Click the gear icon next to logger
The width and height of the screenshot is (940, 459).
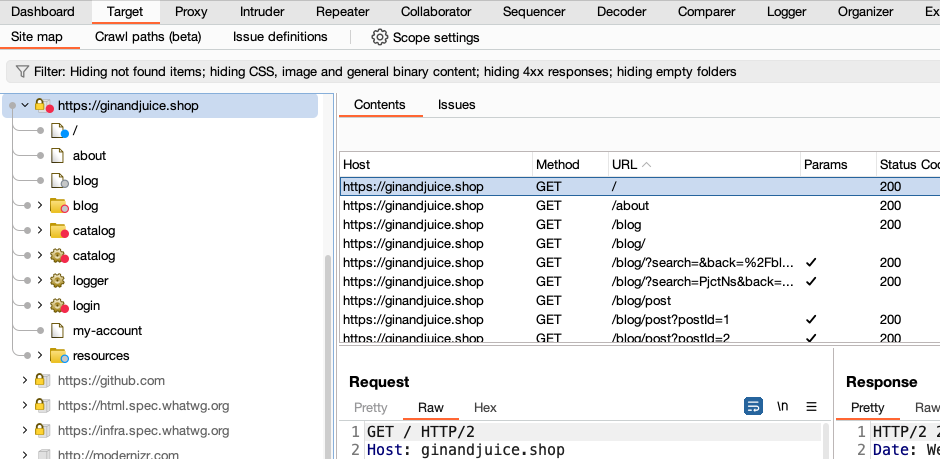[58, 281]
